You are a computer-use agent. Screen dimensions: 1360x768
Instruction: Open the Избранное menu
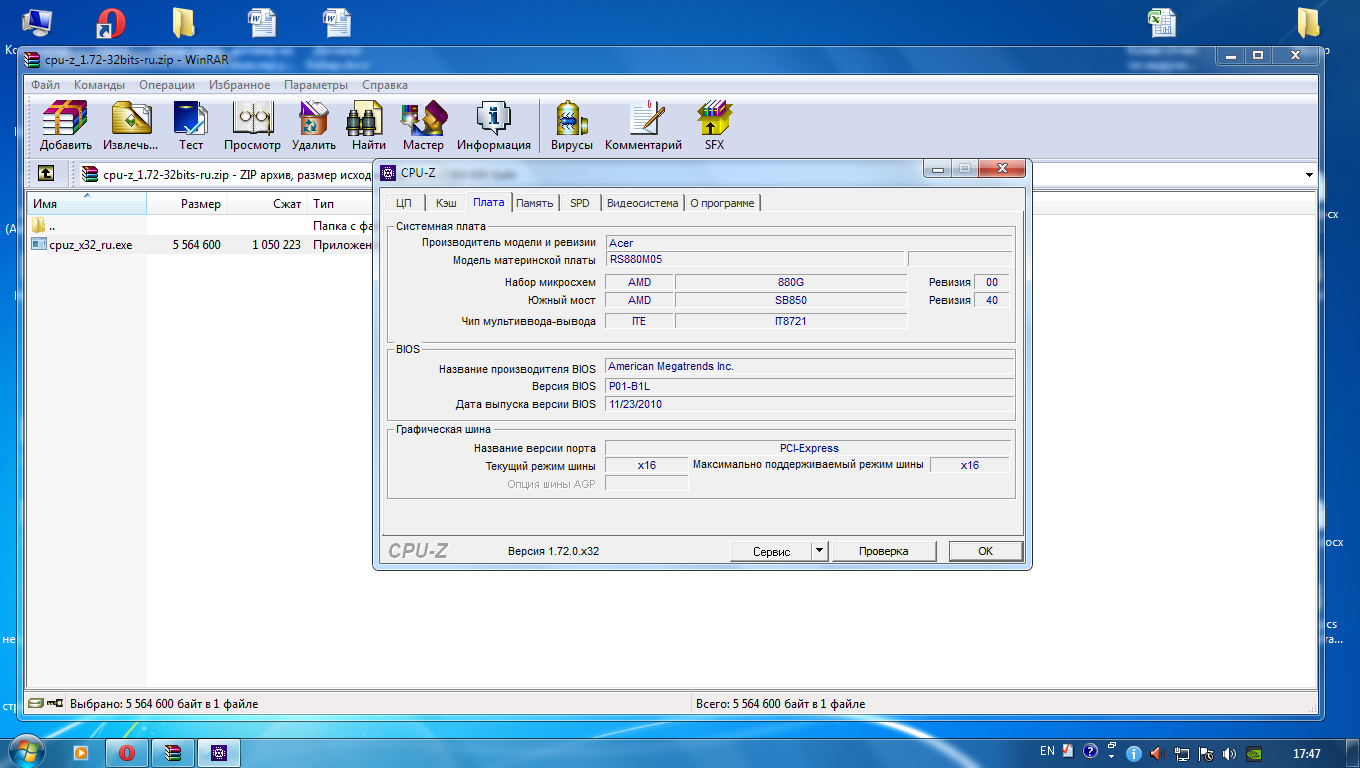click(240, 85)
